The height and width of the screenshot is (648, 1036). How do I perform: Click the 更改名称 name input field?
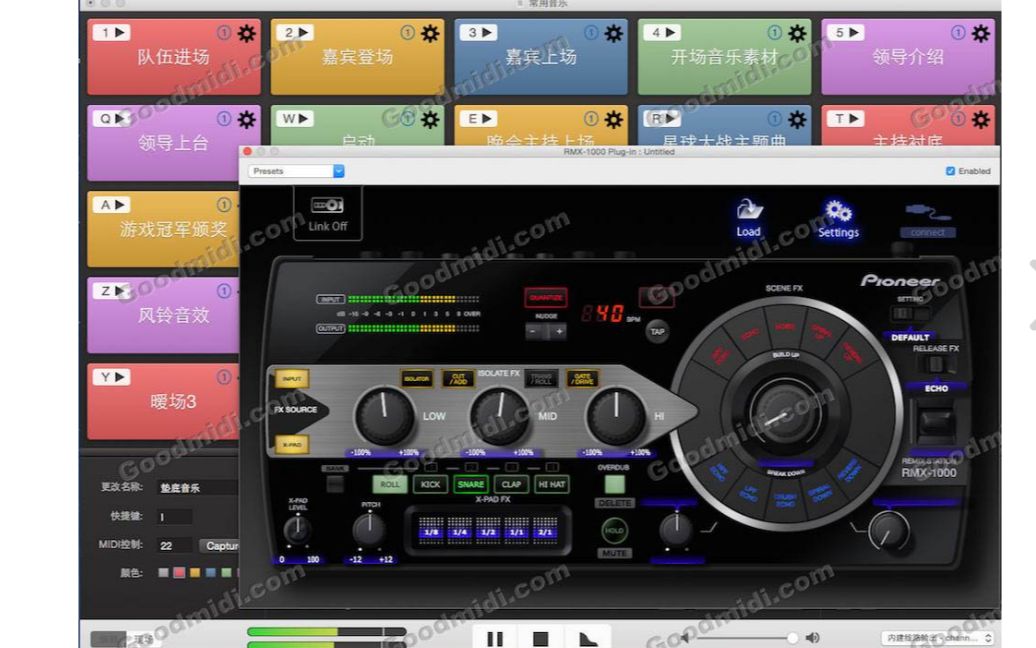coord(197,487)
